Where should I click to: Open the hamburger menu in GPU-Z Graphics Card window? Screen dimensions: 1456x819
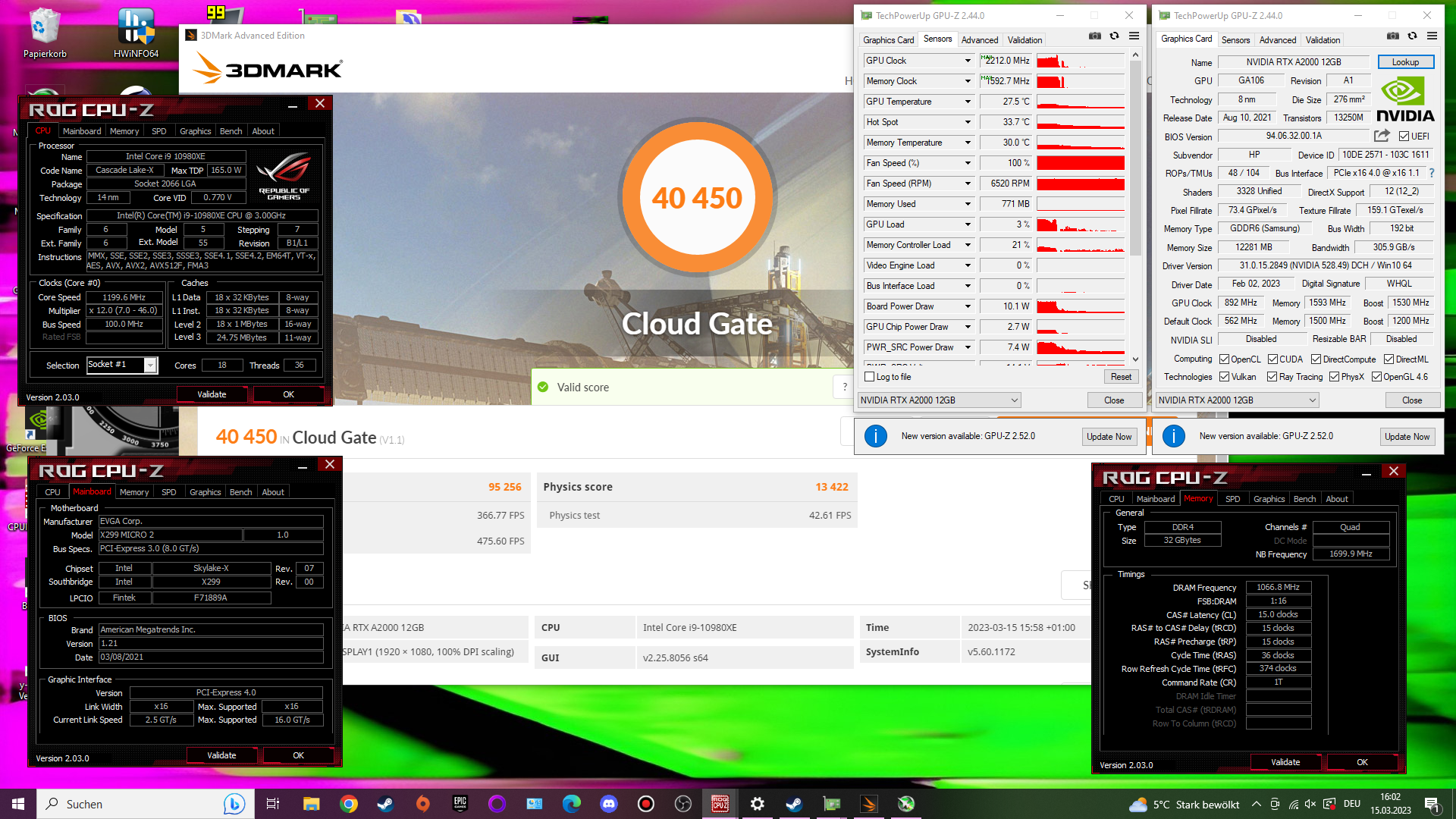click(x=1432, y=36)
